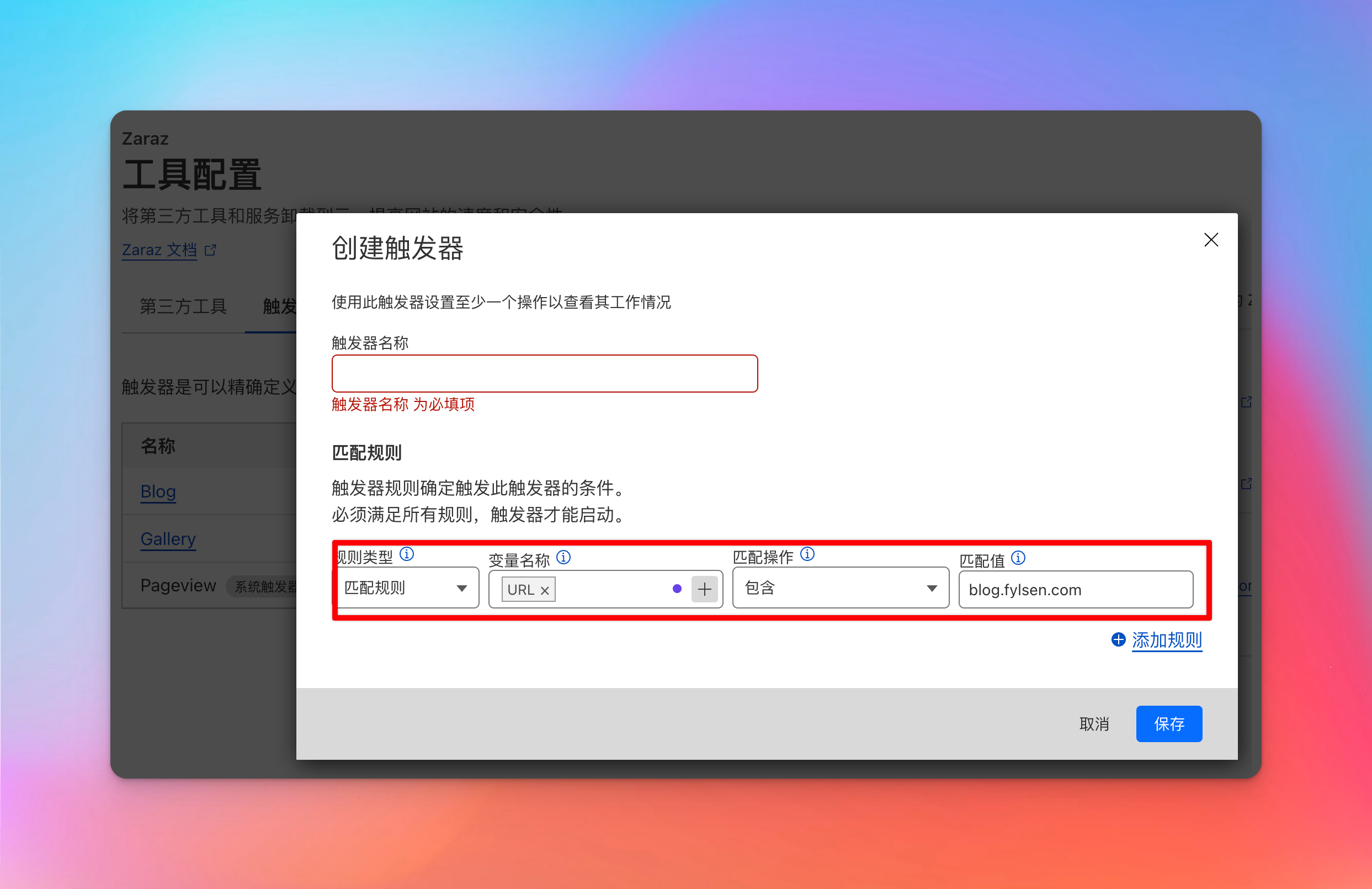Open the 匹配操作 dropdown showing 包含

(841, 588)
